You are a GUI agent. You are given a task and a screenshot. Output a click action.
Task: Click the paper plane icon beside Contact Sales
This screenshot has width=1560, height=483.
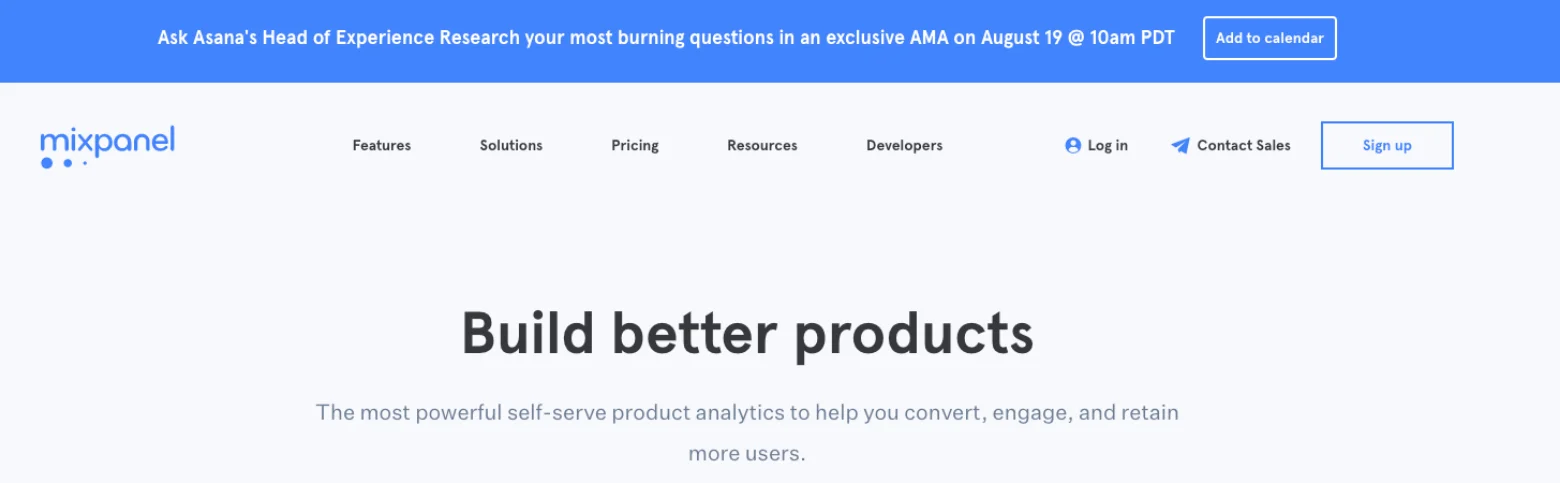point(1180,146)
